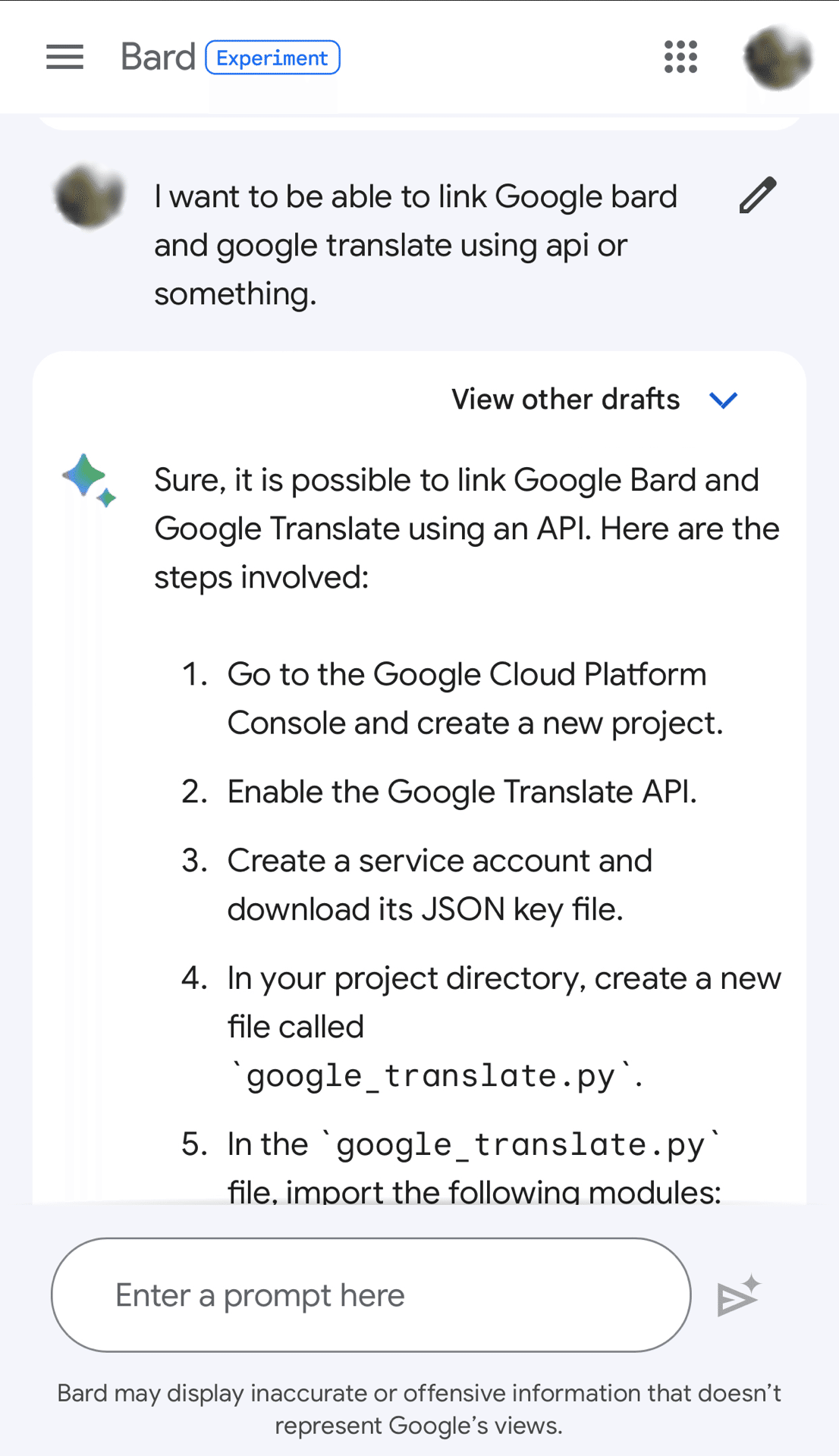Click the View other drafts label

[x=565, y=400]
